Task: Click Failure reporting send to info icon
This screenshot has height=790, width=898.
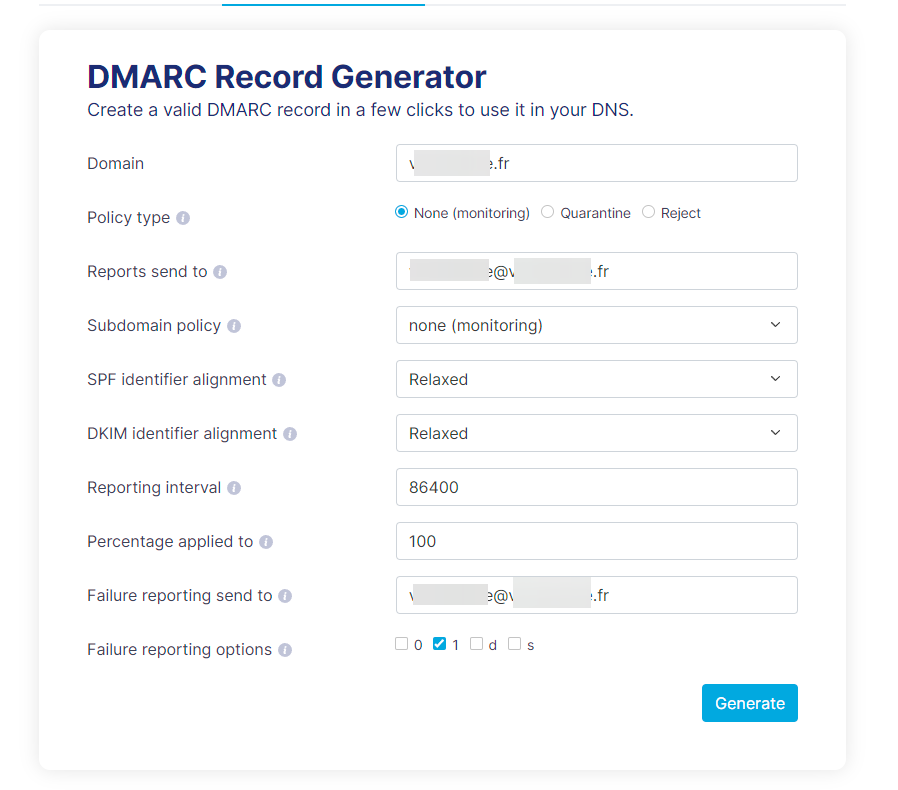Action: (285, 596)
